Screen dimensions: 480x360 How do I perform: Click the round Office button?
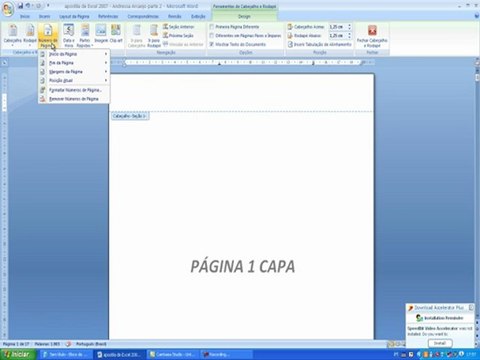[x=8, y=8]
